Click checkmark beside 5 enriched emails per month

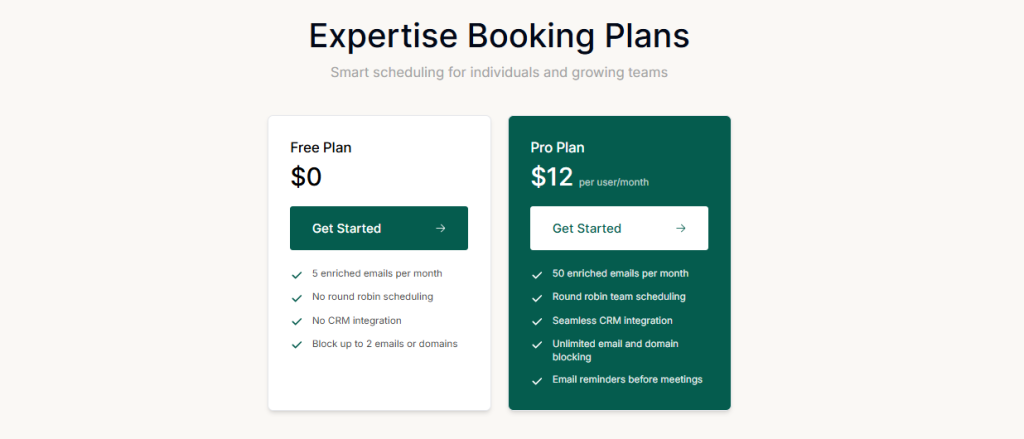(297, 274)
